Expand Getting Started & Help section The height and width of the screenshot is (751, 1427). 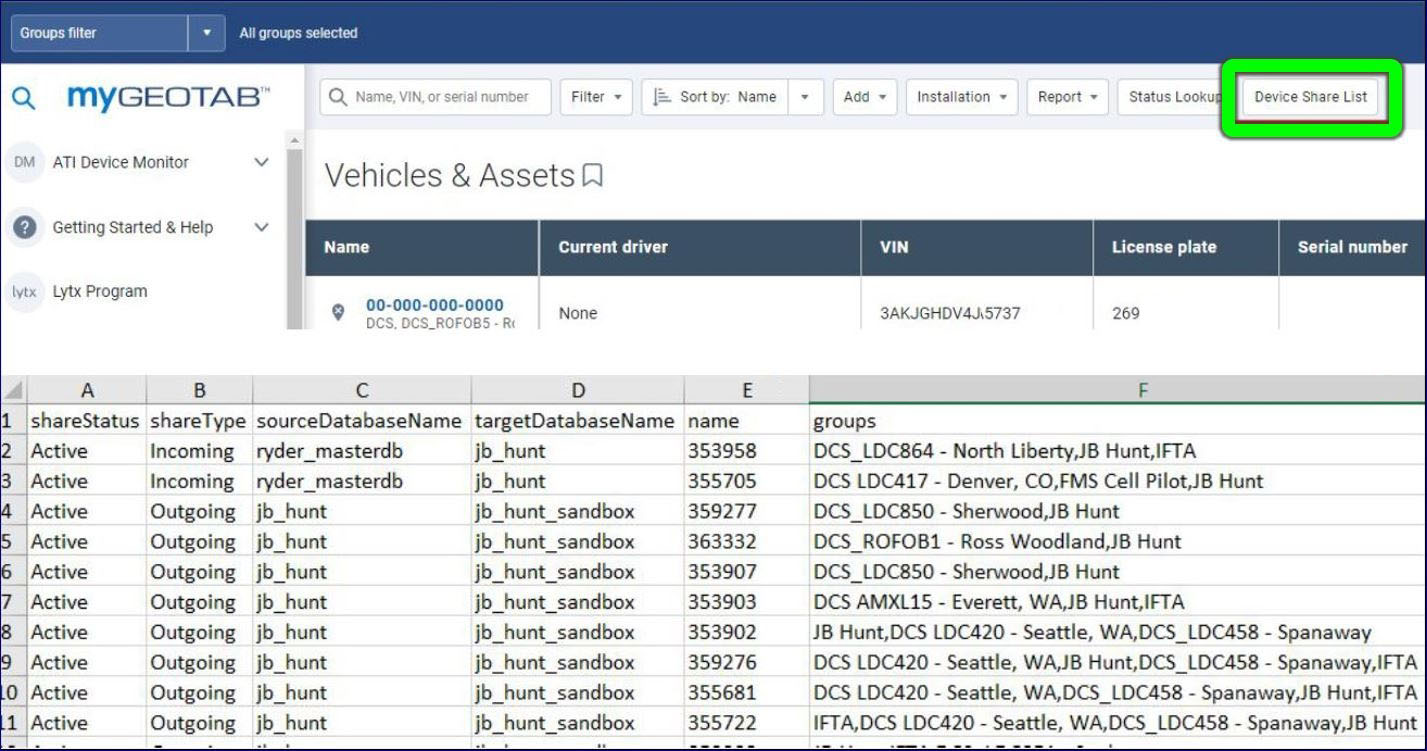click(261, 227)
